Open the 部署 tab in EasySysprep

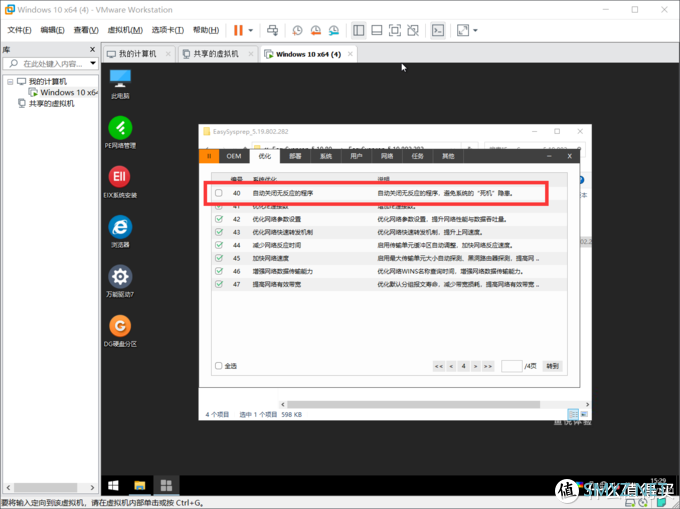coord(295,156)
